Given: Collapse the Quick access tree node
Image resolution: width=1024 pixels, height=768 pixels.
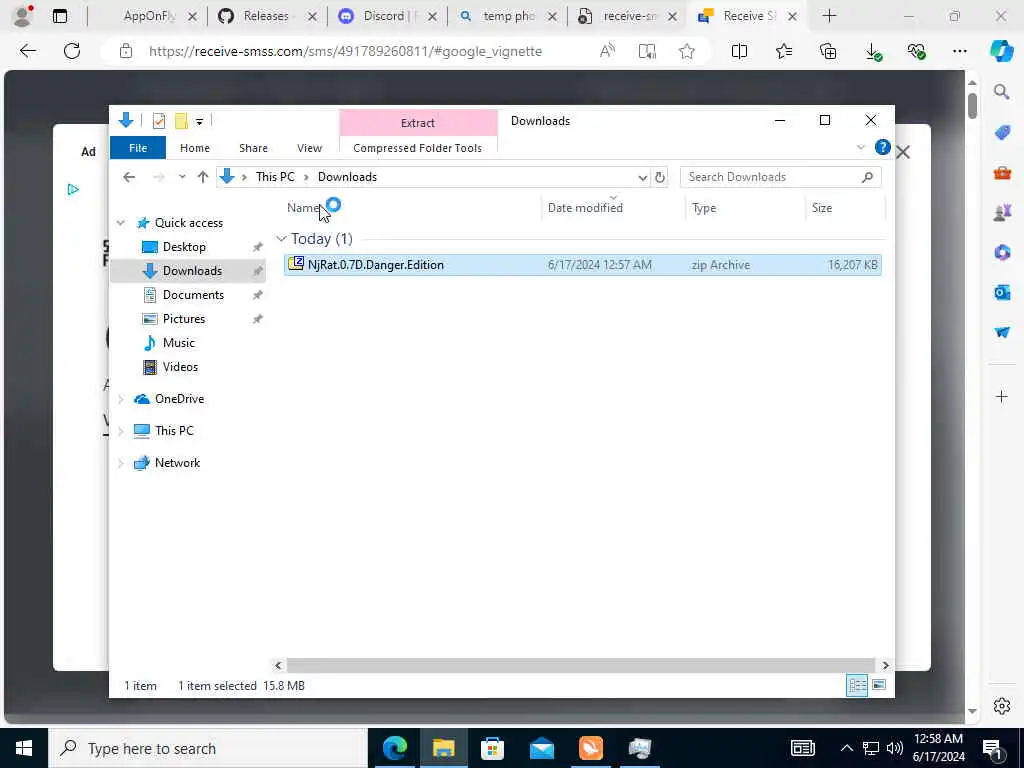Looking at the screenshot, I should tap(121, 223).
